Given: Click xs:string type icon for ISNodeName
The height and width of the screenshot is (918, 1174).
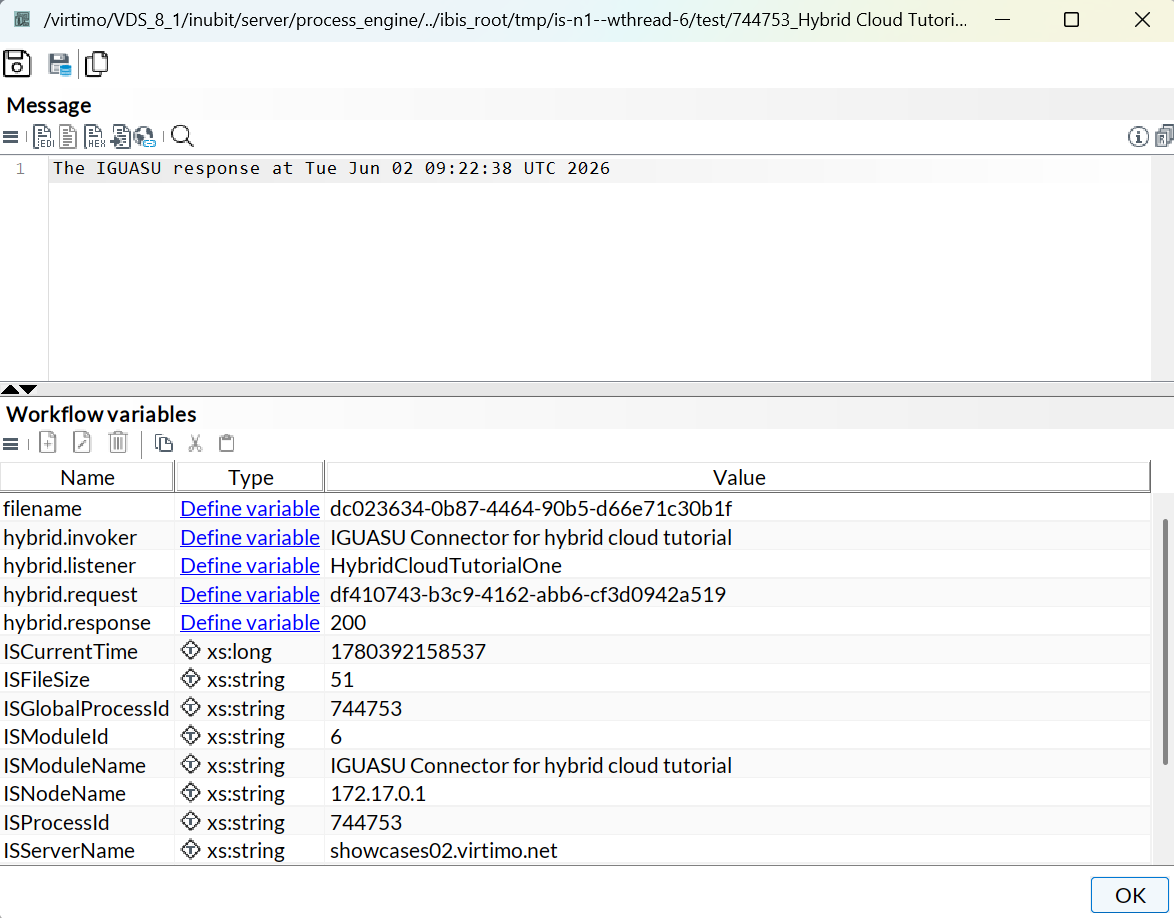Looking at the screenshot, I should point(191,792).
